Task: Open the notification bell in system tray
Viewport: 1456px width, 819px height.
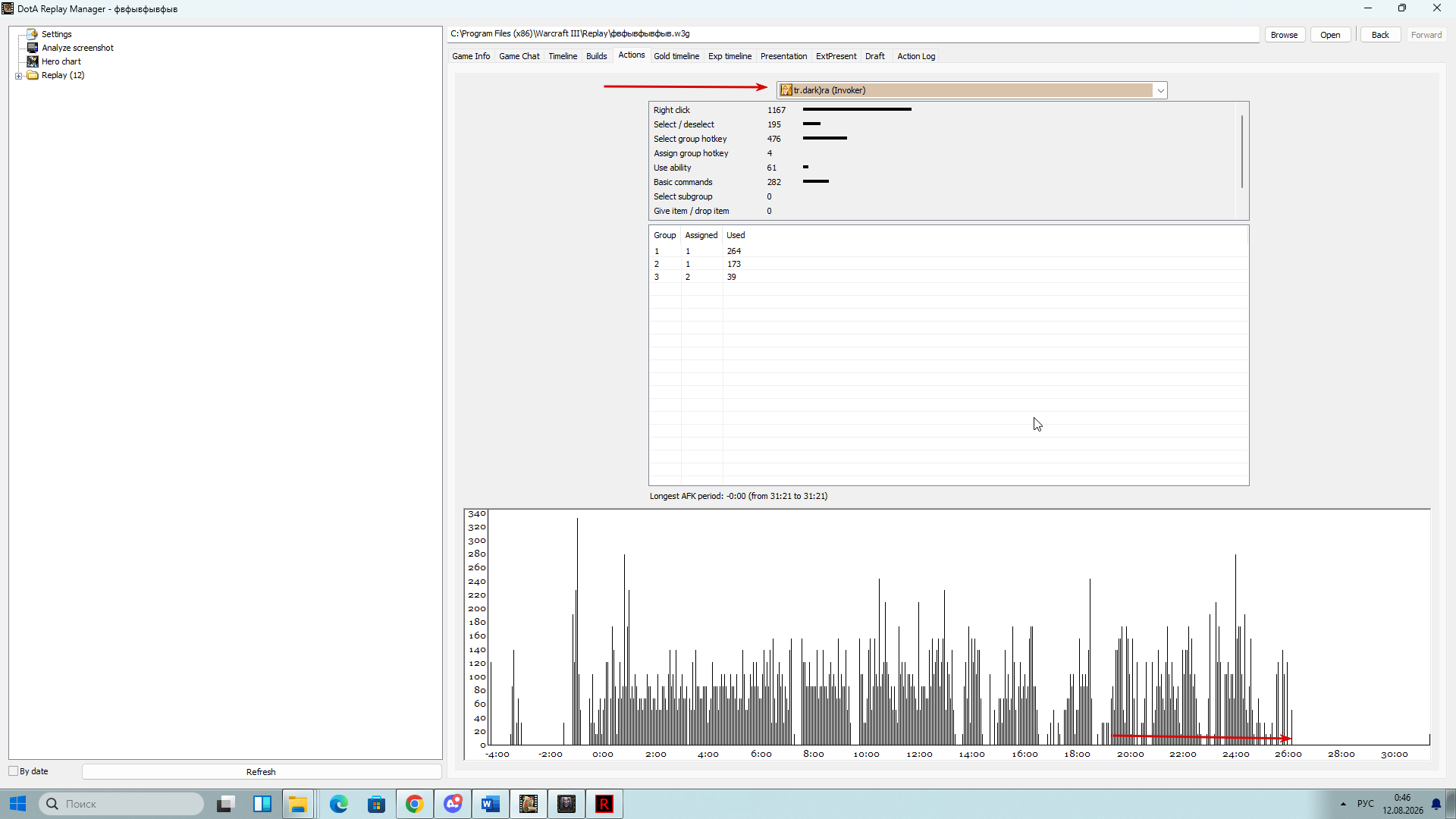Action: 1436,804
